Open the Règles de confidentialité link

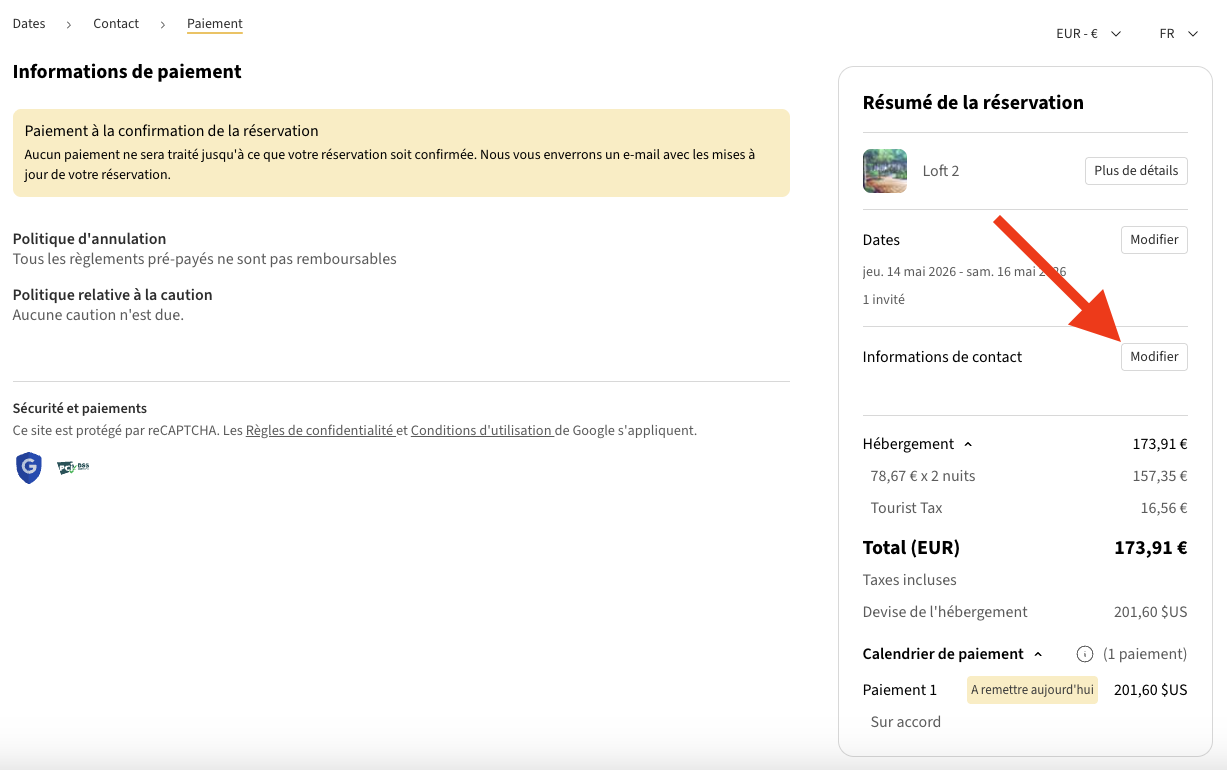[320, 431]
